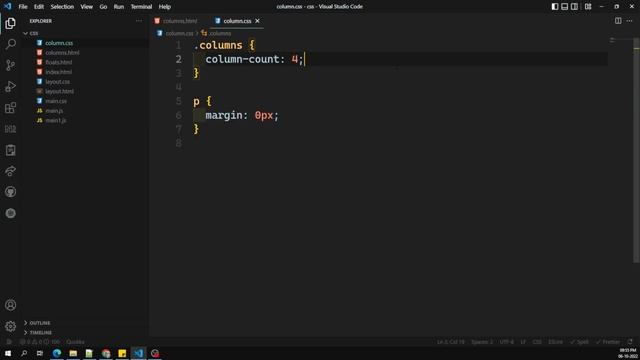Expand the Outline section
The image size is (640, 360).
37,323
